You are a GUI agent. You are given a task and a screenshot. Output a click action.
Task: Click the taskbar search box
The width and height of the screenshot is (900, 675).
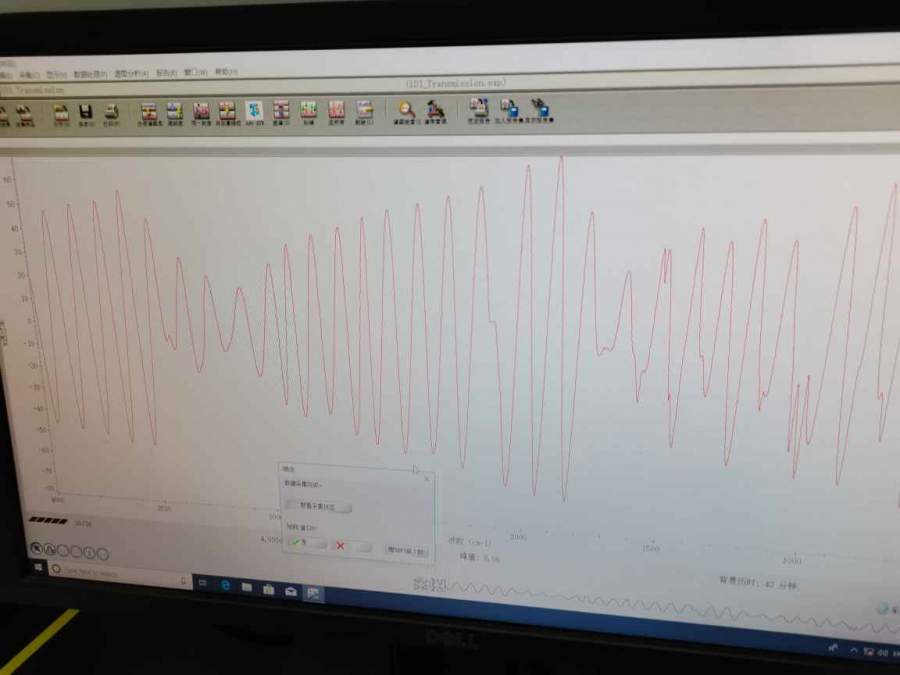point(119,573)
